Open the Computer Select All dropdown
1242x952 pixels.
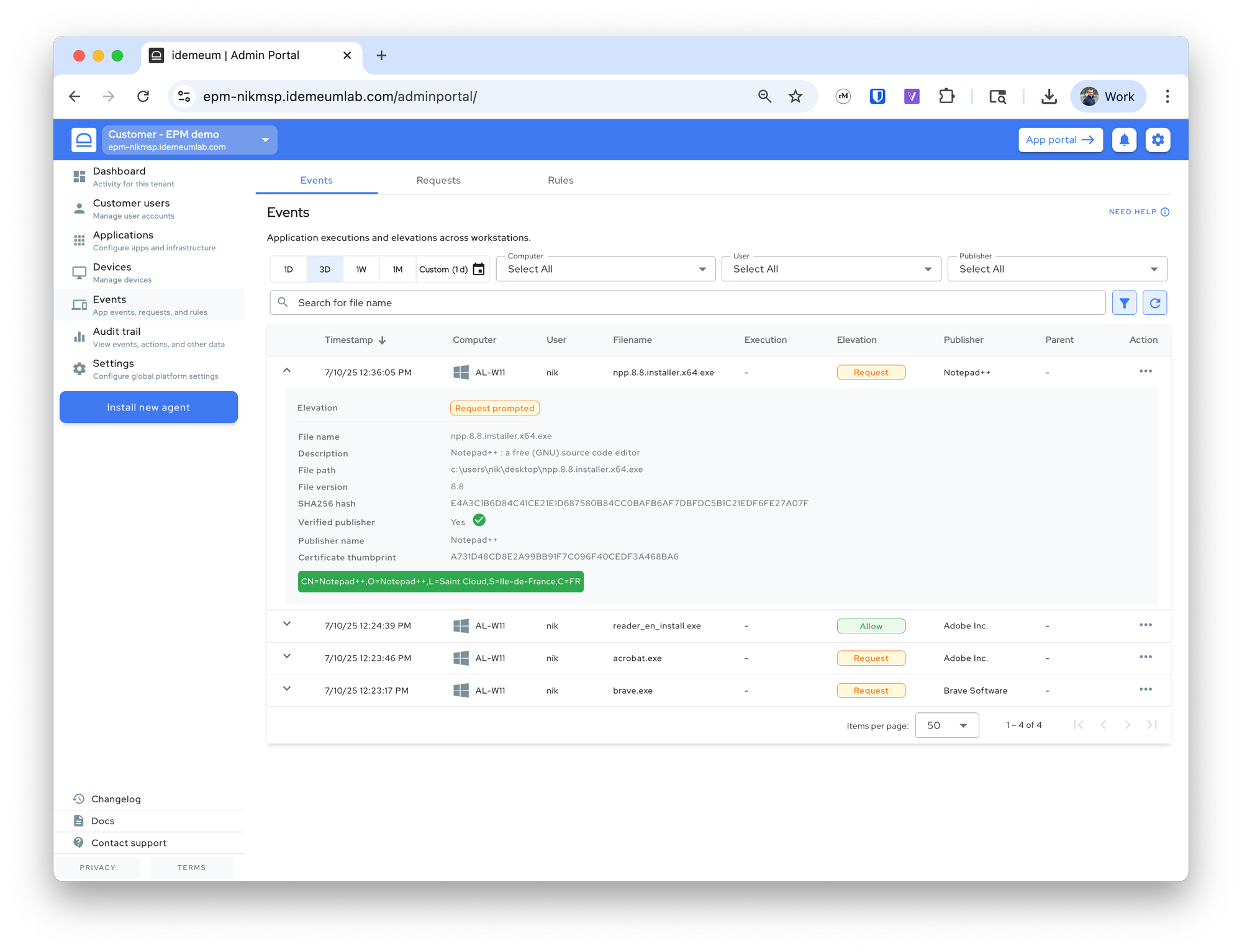[606, 269]
